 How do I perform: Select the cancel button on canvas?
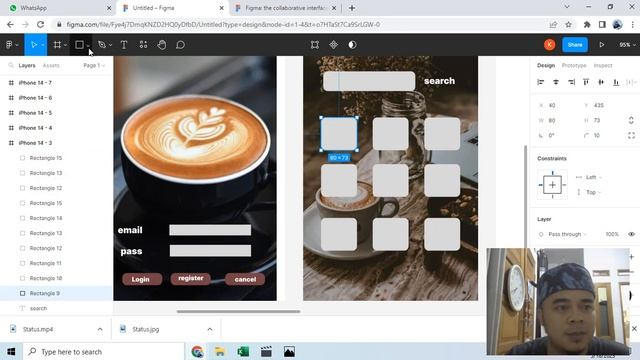coord(245,279)
